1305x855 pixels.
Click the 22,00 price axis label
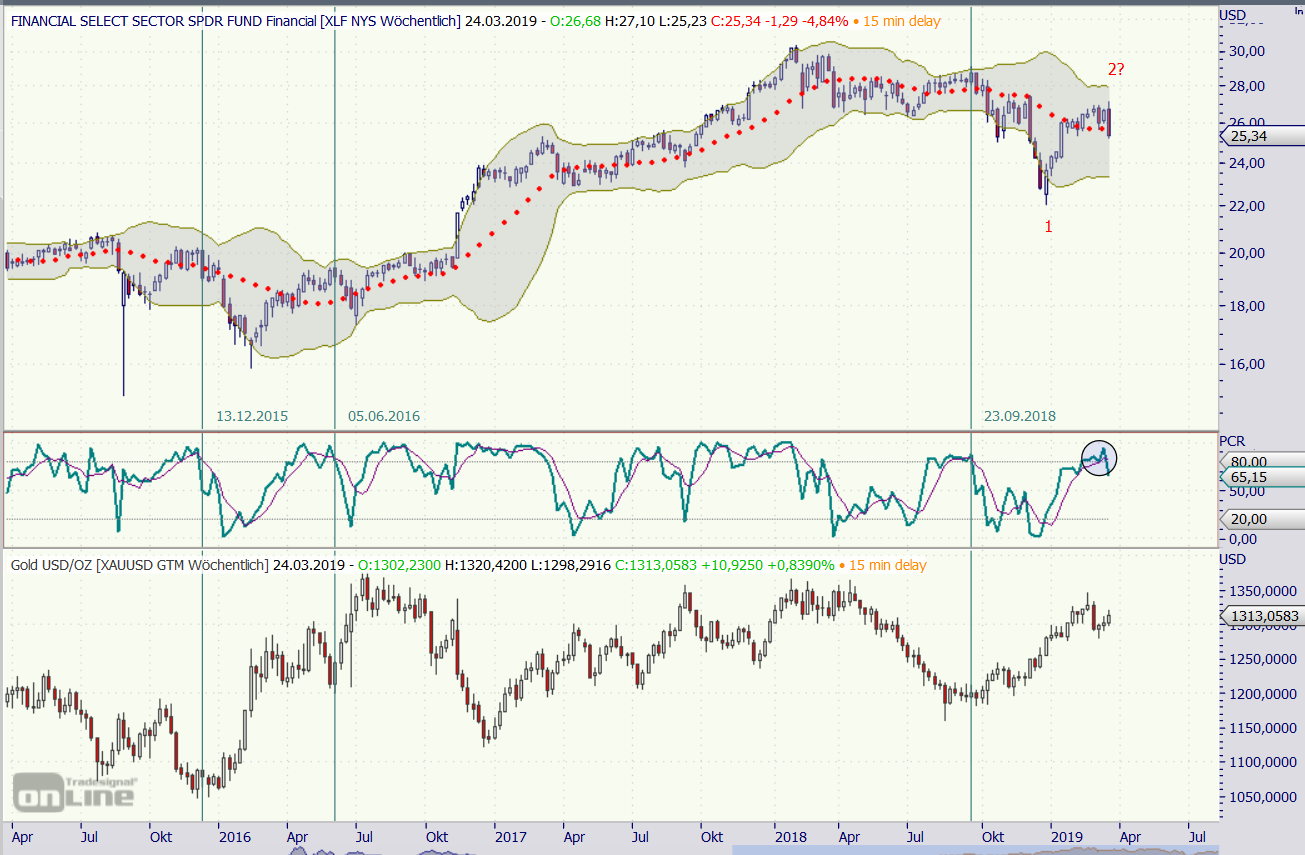[1248, 206]
